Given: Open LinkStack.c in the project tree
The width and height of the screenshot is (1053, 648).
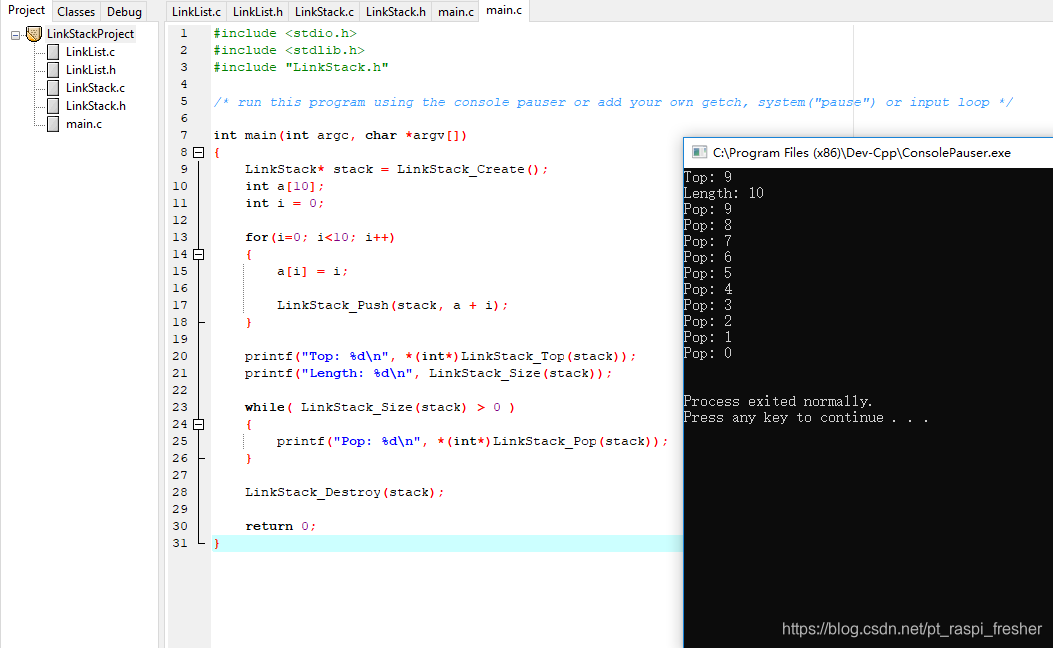Looking at the screenshot, I should click(x=95, y=88).
